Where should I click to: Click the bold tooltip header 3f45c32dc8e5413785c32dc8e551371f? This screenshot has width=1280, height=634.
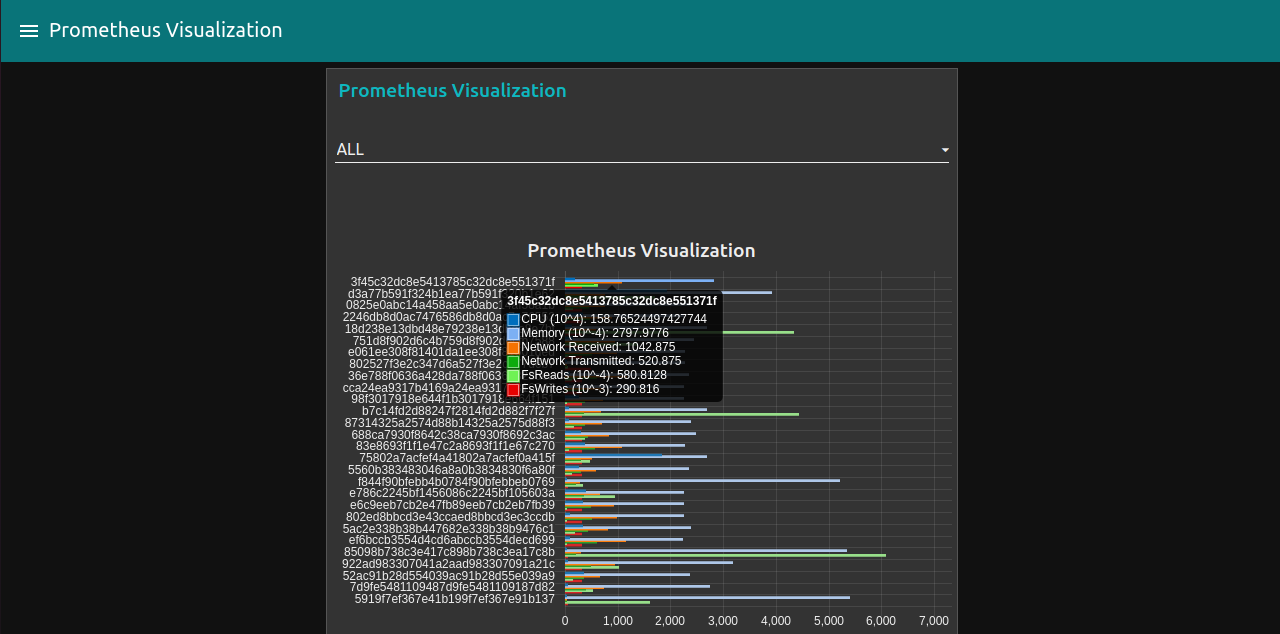(x=612, y=301)
